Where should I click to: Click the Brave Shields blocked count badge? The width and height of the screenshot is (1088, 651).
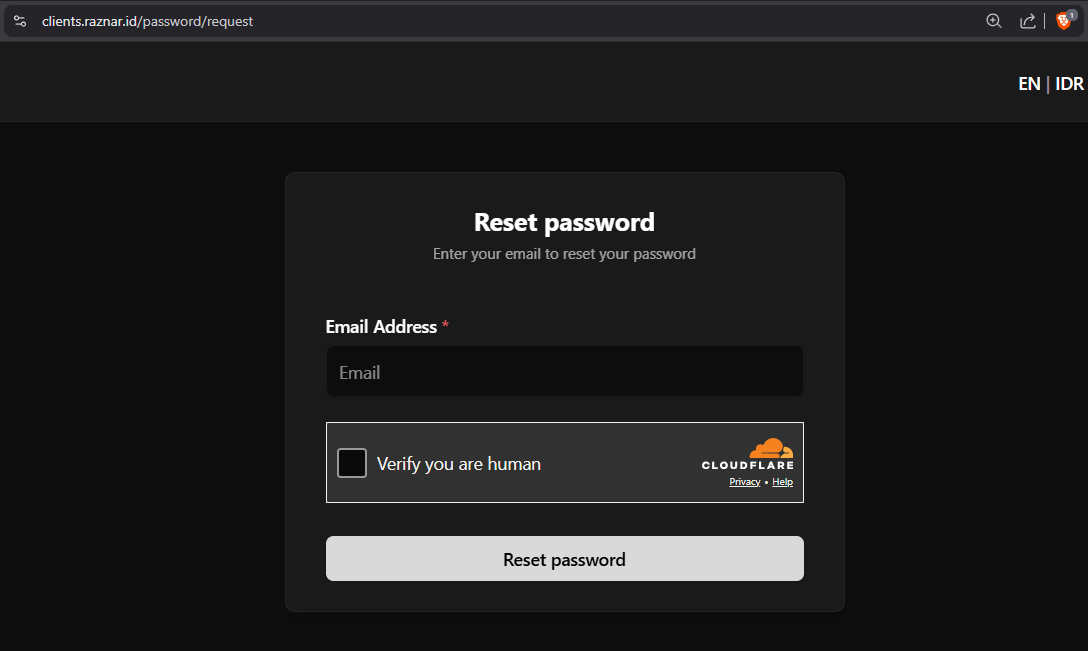1072,15
